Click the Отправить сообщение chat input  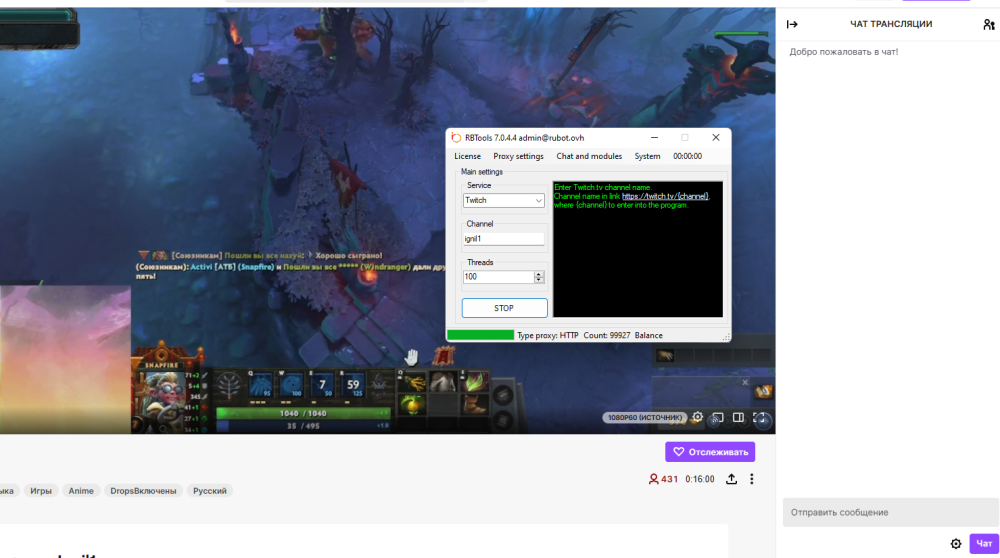point(890,512)
